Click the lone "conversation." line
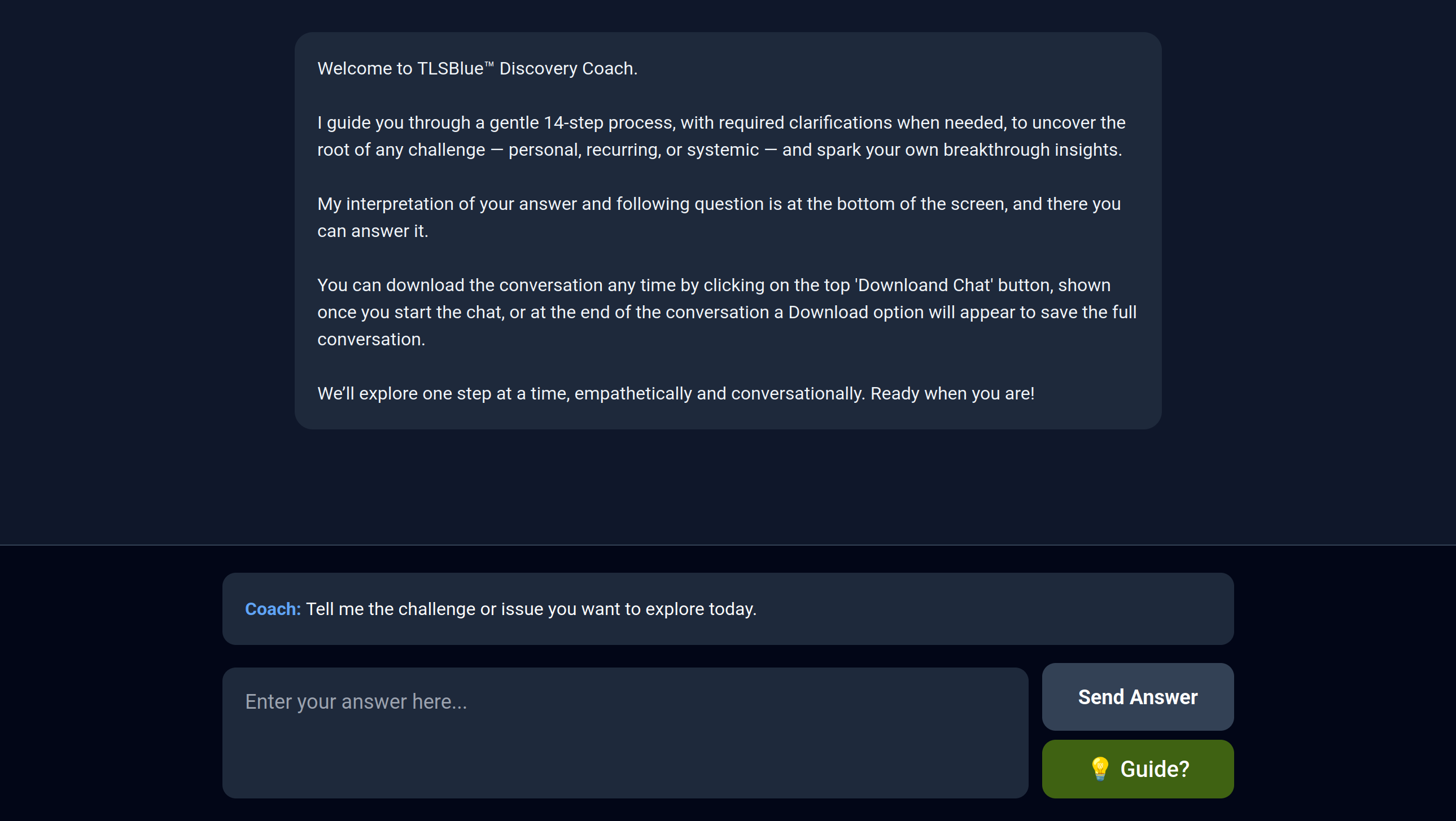The image size is (1456, 821). [371, 340]
